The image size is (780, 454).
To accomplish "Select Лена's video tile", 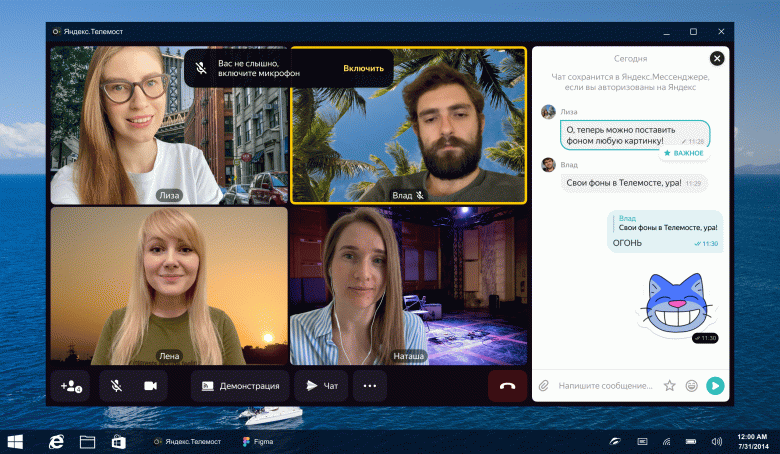I will pos(169,286).
